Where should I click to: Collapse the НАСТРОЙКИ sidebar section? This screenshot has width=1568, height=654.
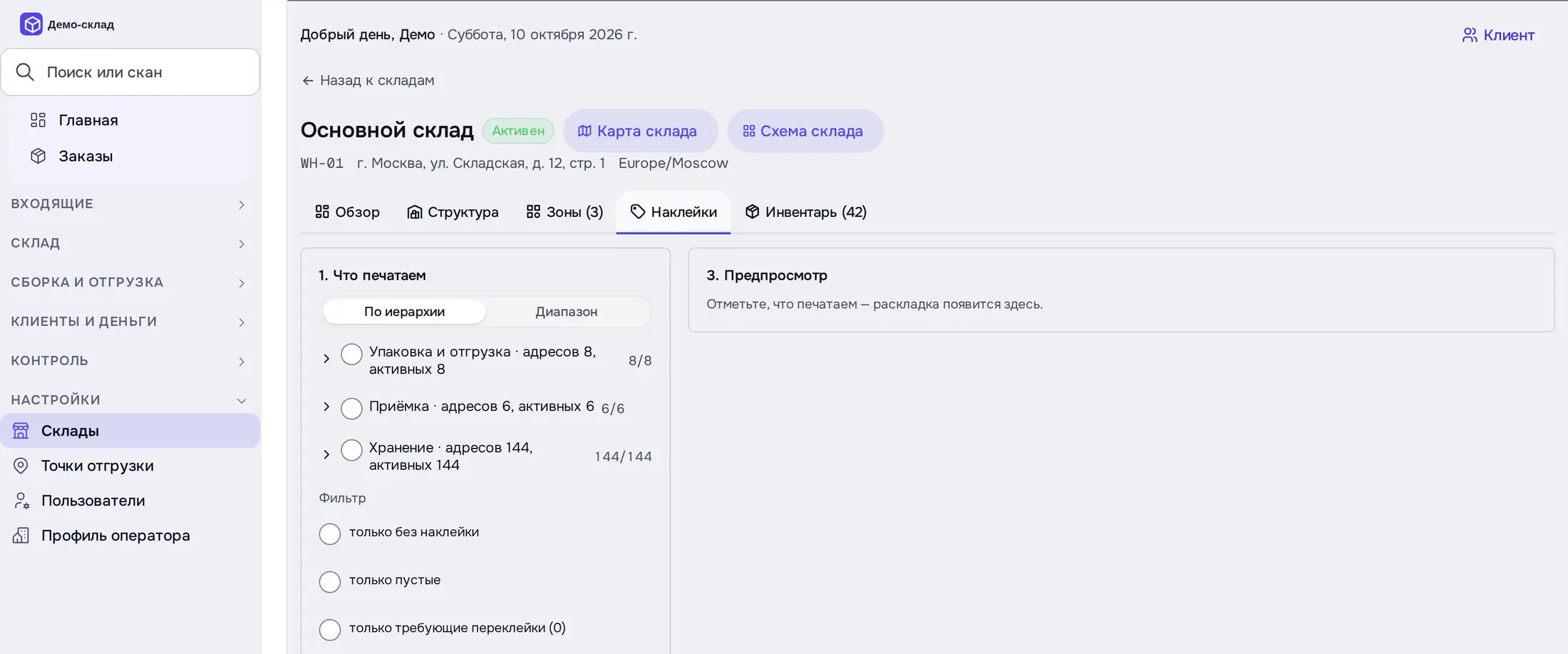(x=130, y=400)
